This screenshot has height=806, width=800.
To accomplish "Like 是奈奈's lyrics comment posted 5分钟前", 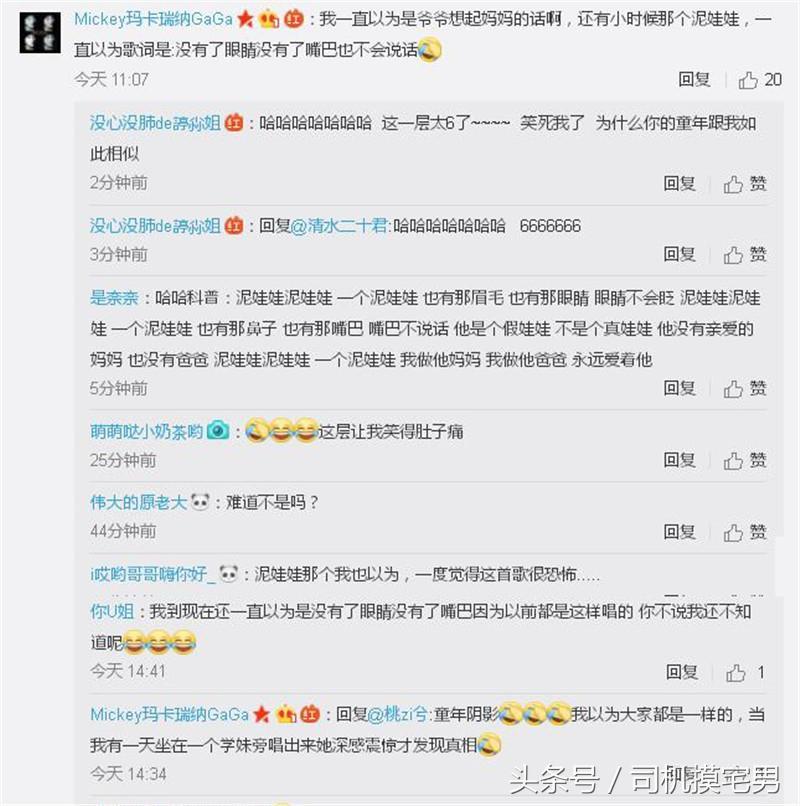I will 733,389.
